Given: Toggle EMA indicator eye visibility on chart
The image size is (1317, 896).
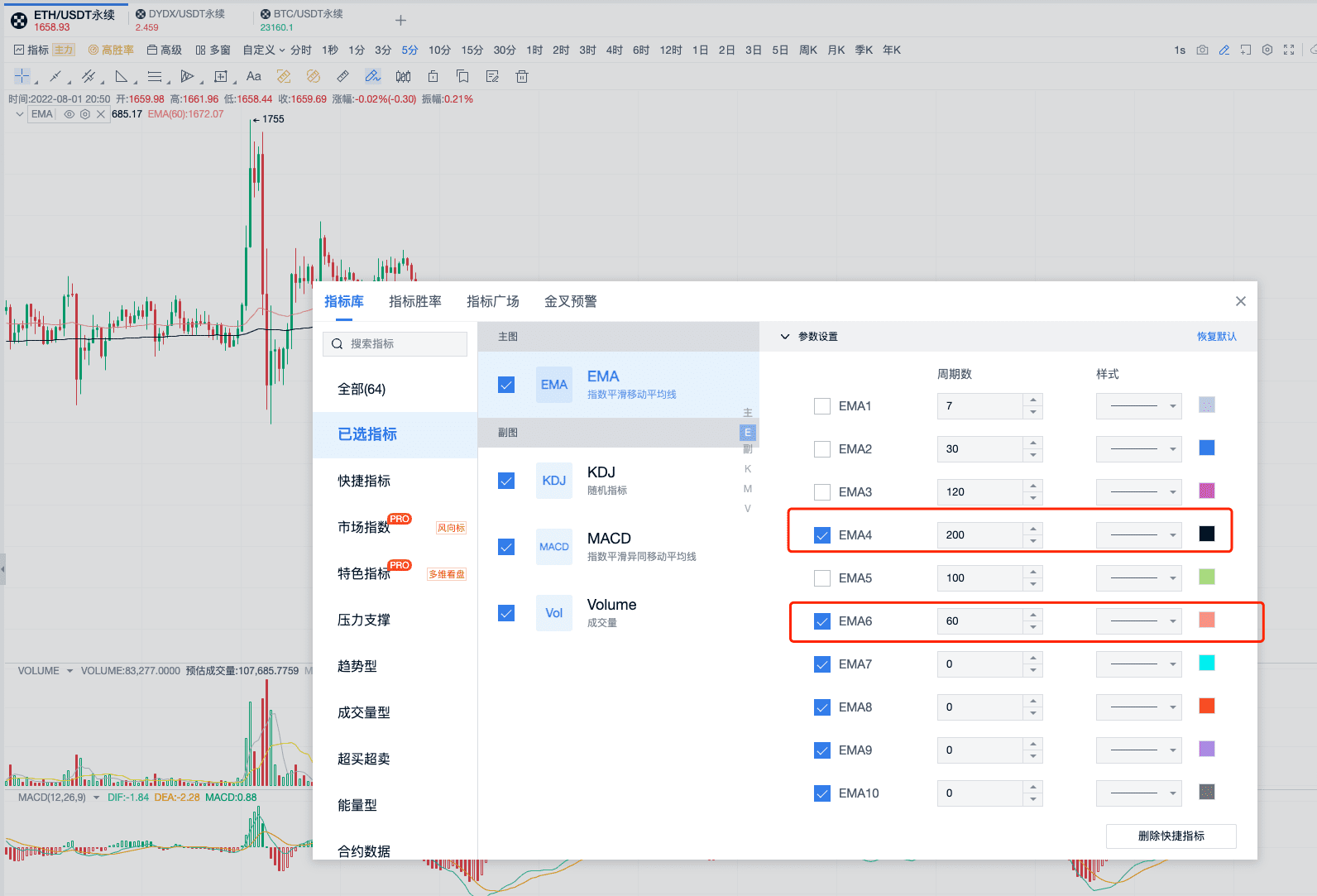Looking at the screenshot, I should pos(69,114).
